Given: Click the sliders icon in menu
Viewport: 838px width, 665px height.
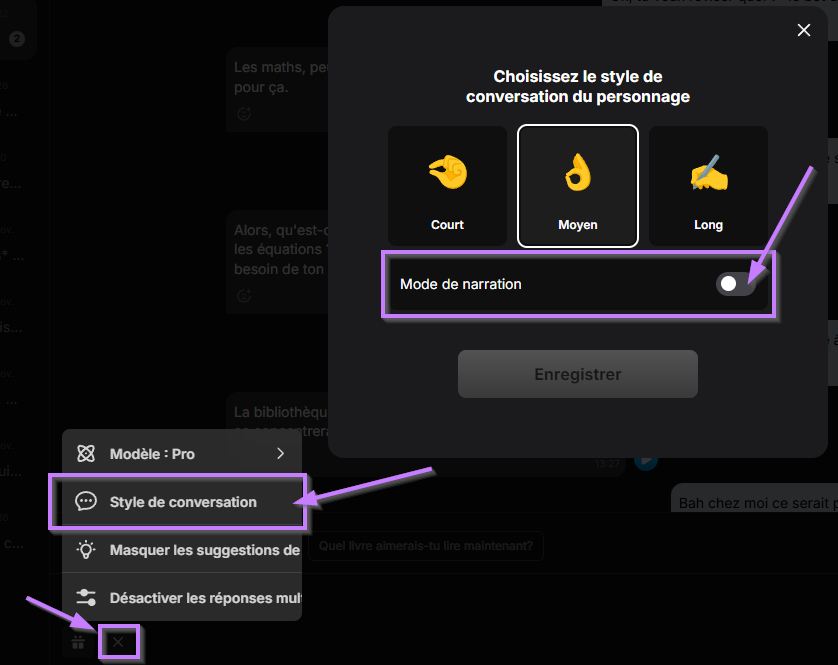Looking at the screenshot, I should 87,597.
